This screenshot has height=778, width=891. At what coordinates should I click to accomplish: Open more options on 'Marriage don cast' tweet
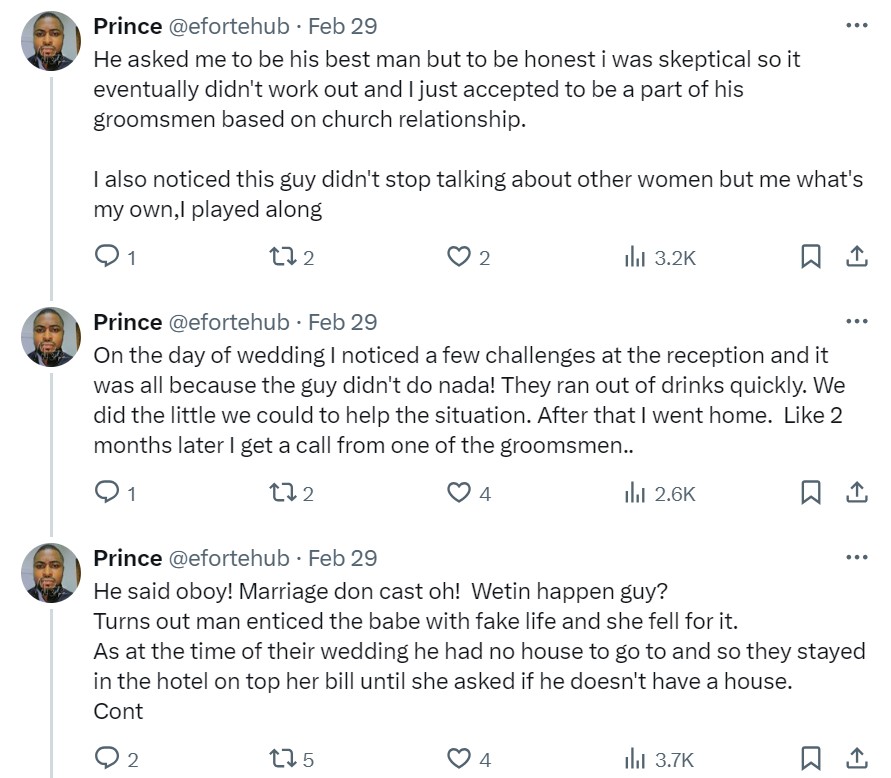(857, 557)
